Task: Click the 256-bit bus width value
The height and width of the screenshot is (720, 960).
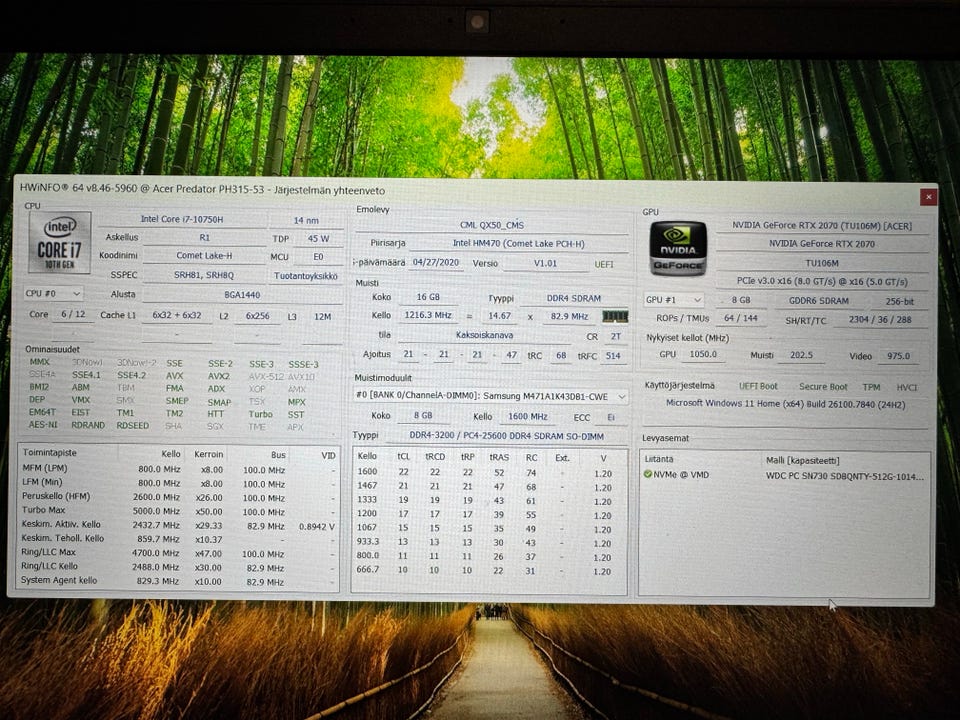Action: pyautogui.click(x=899, y=302)
